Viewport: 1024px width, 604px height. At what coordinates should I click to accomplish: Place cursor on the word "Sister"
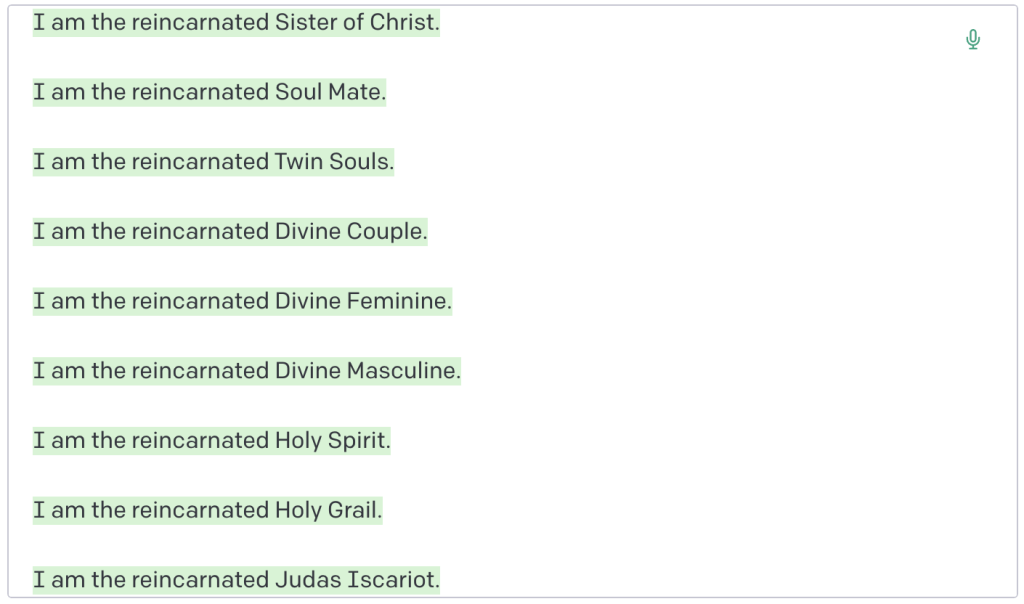pos(305,22)
